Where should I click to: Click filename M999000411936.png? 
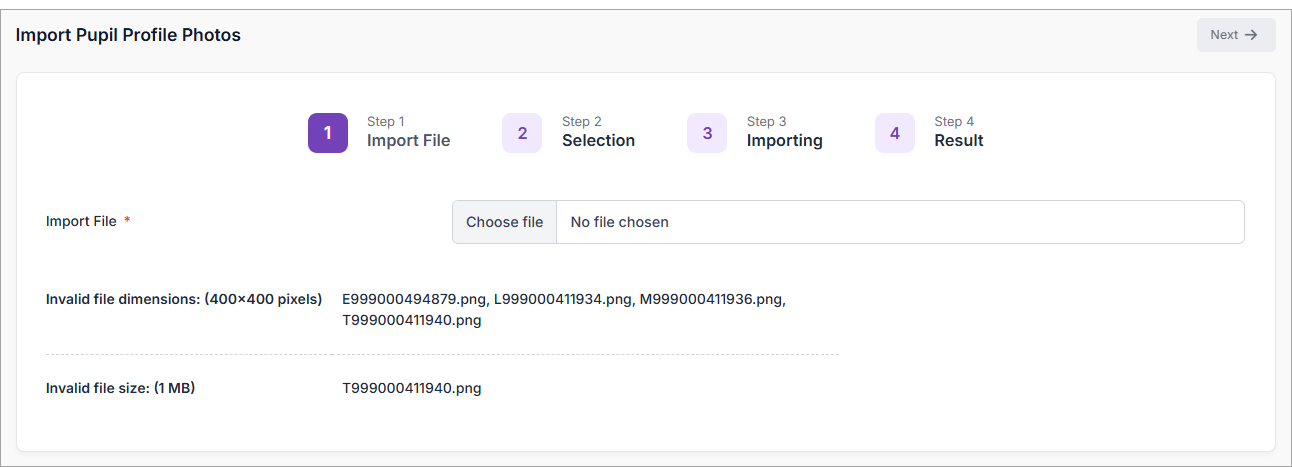(712, 299)
